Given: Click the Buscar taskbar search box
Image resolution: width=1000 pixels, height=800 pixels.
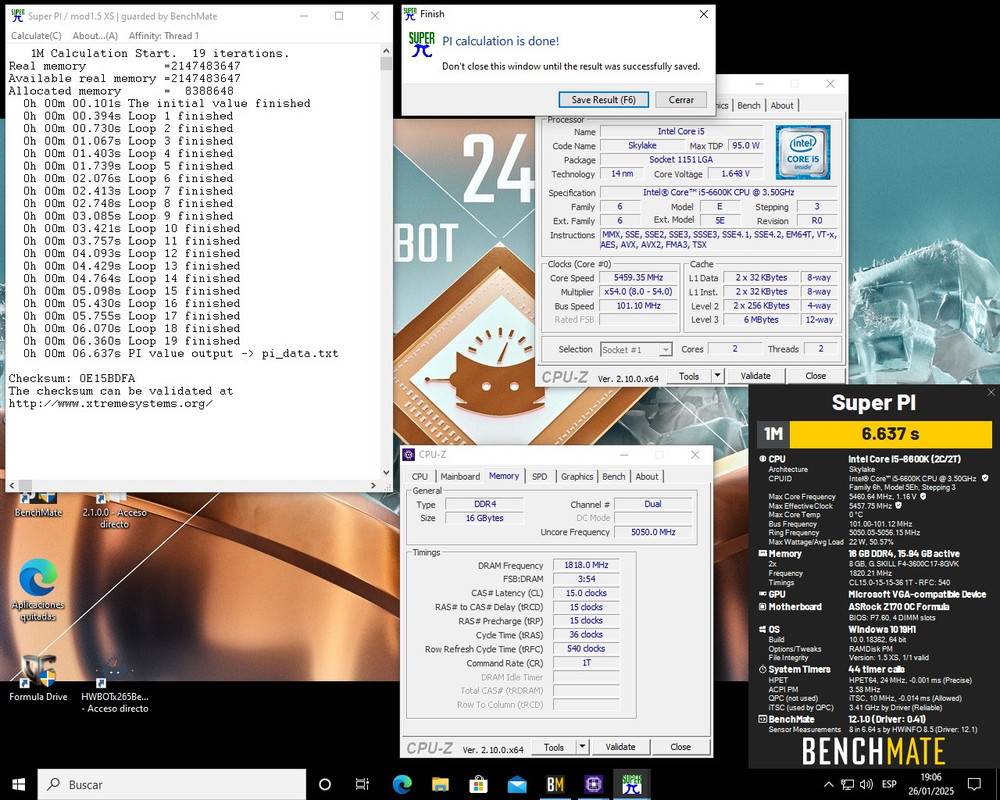Looking at the screenshot, I should click(172, 785).
